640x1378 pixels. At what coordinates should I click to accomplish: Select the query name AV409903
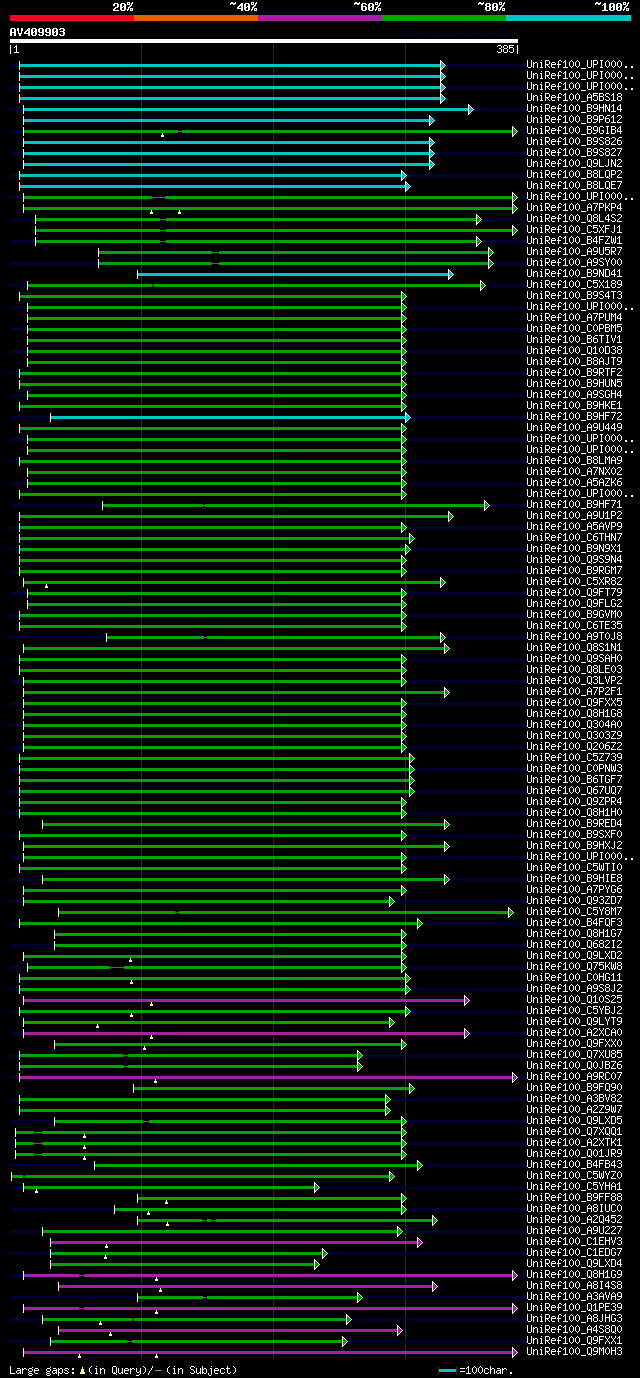38,32
